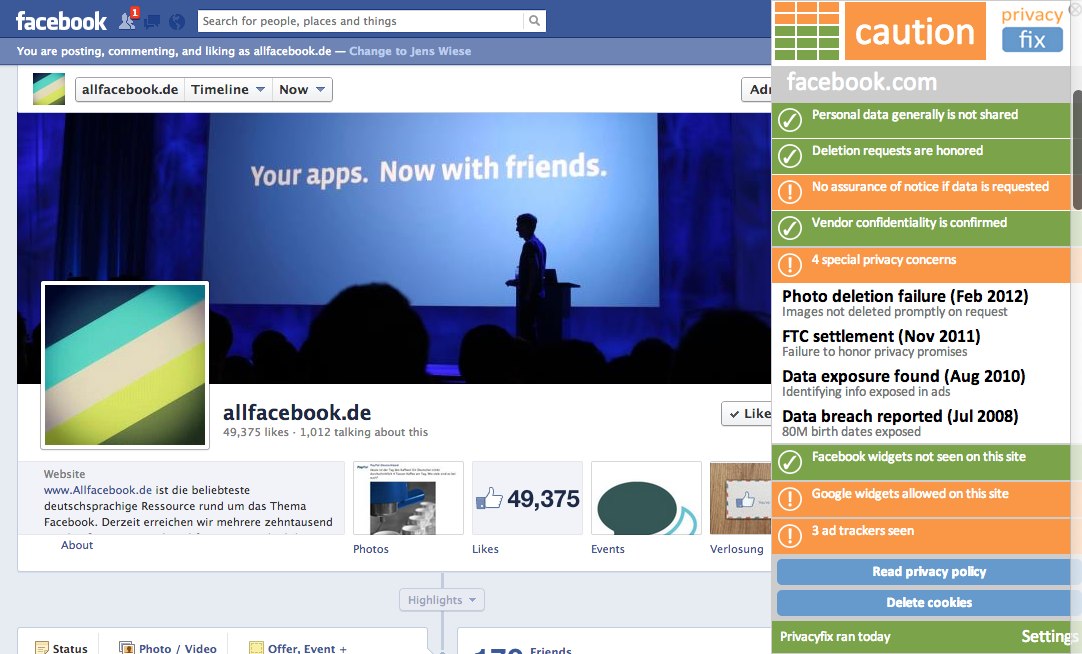
Task: Open the Photos thumbnail
Action: click(x=408, y=498)
